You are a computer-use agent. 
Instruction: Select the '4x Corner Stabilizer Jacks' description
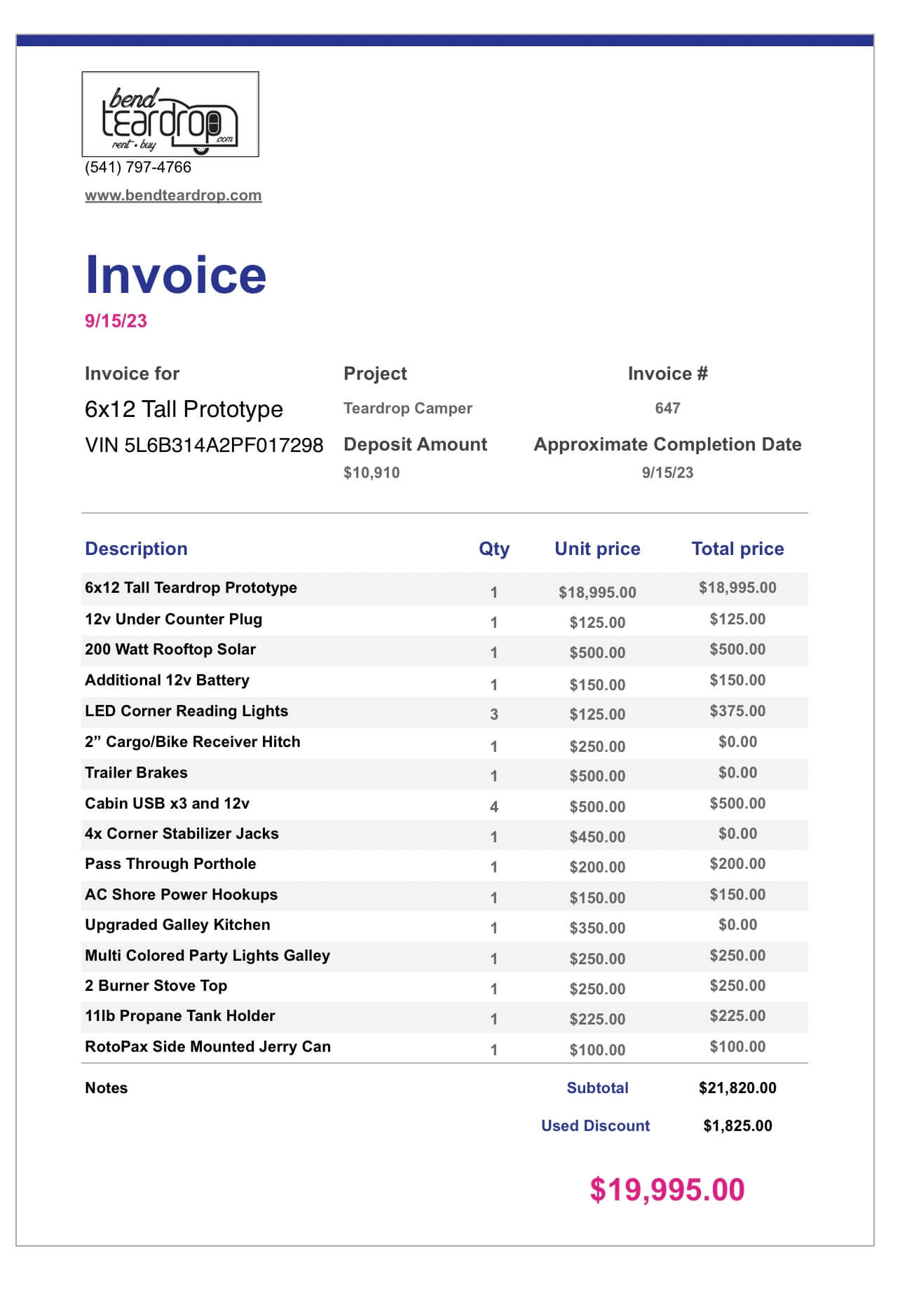(182, 834)
